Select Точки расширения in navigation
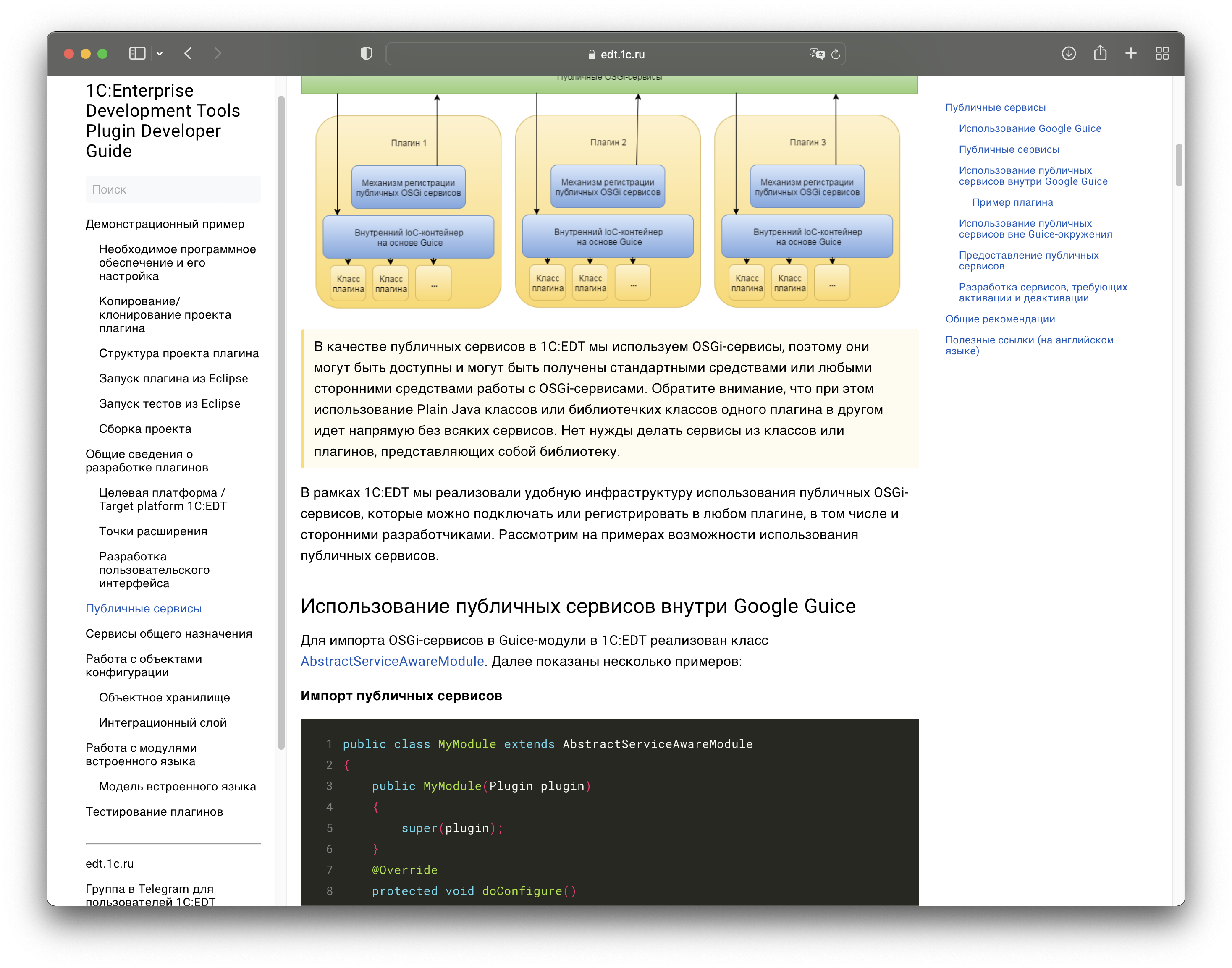 [153, 531]
